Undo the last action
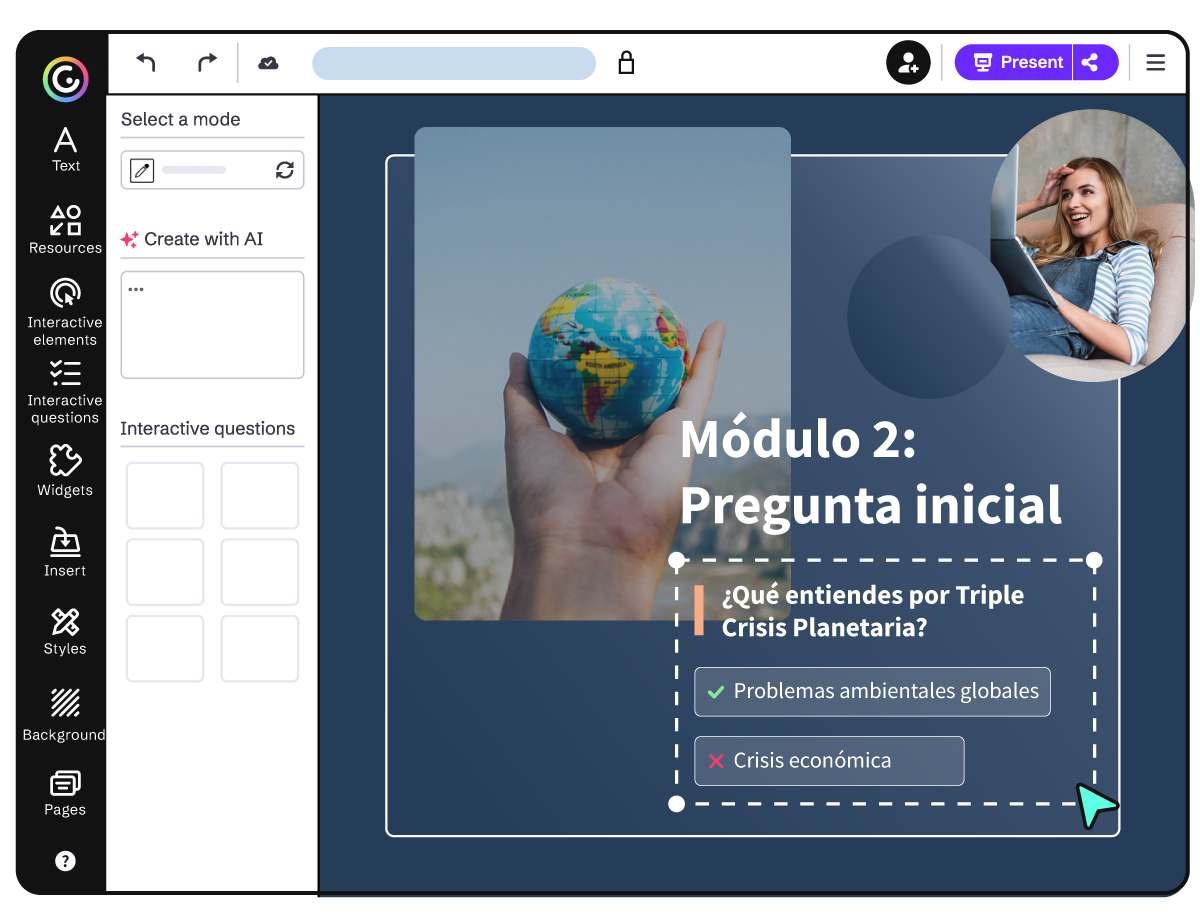Screen dimensions: 1200x920 [x=146, y=62]
